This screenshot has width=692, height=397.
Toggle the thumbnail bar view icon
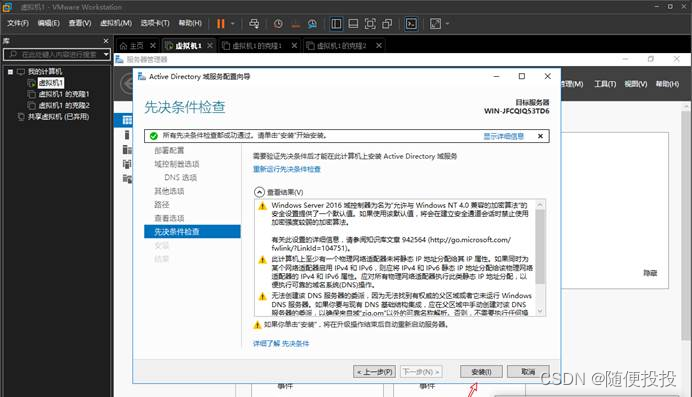point(353,24)
